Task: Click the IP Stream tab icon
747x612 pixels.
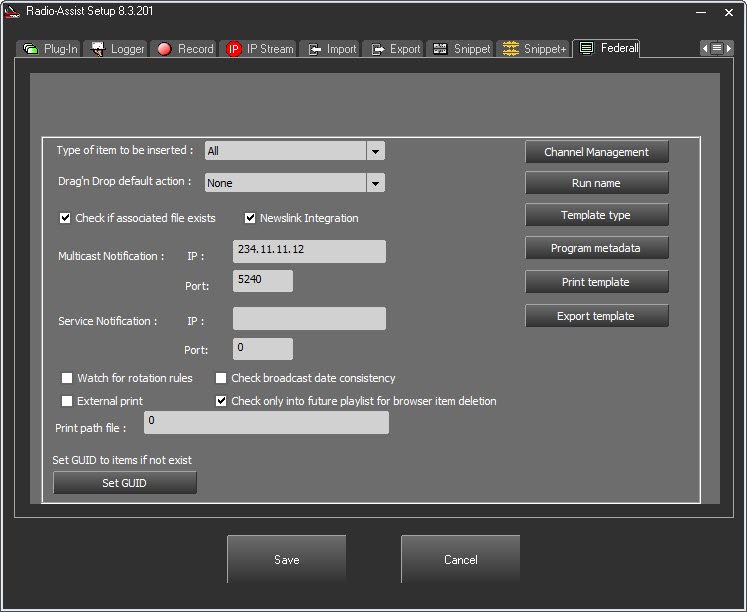Action: (x=234, y=49)
